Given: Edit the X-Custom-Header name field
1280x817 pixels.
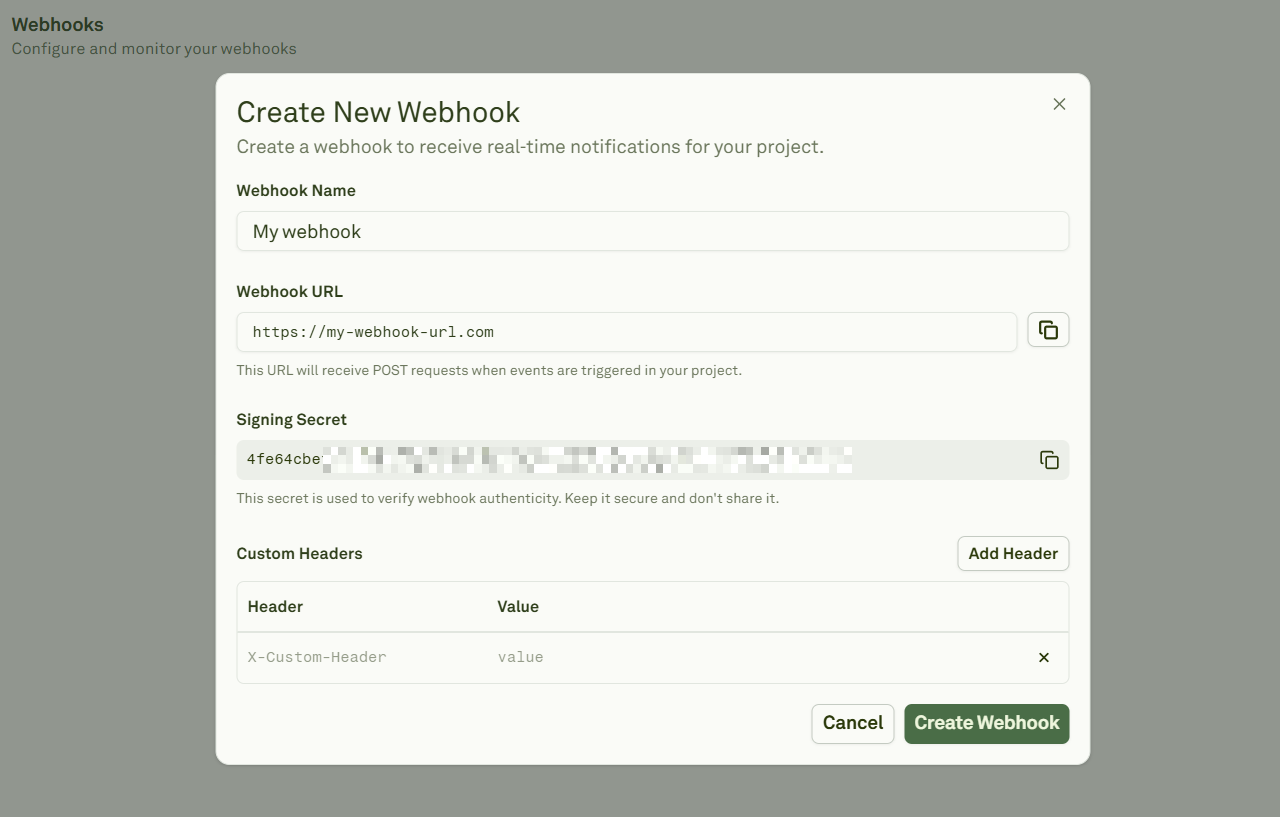Looking at the screenshot, I should click(x=316, y=657).
